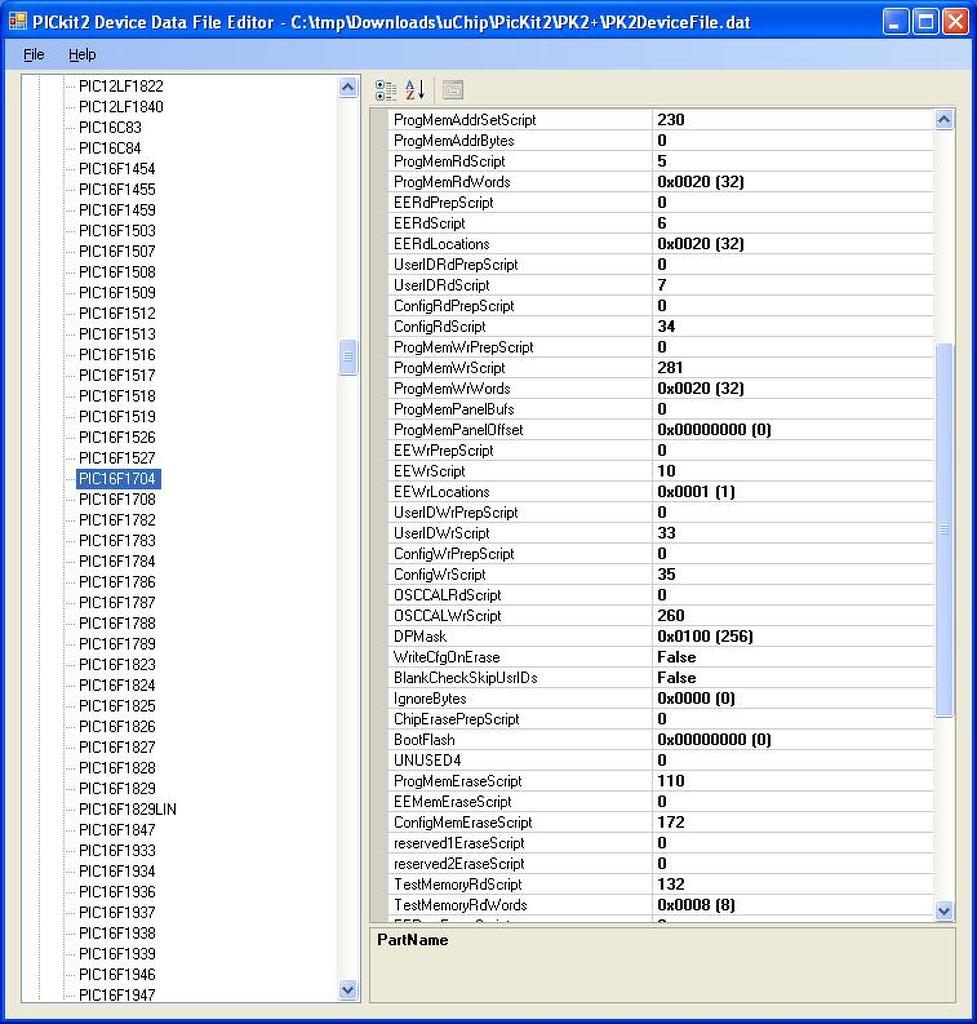977x1024 pixels.
Task: Click the UserIDWrScript property name
Action: [441, 533]
